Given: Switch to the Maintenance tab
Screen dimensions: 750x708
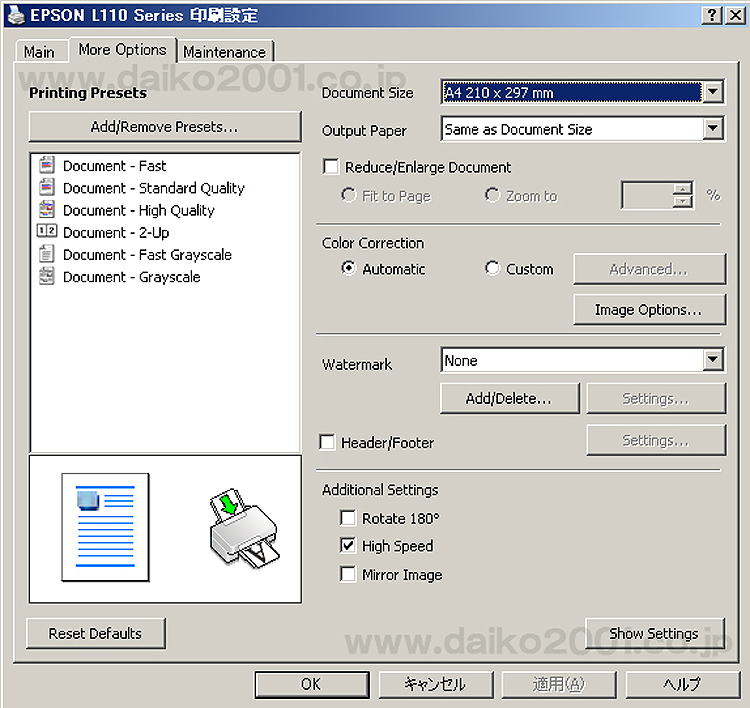Looking at the screenshot, I should tap(224, 51).
